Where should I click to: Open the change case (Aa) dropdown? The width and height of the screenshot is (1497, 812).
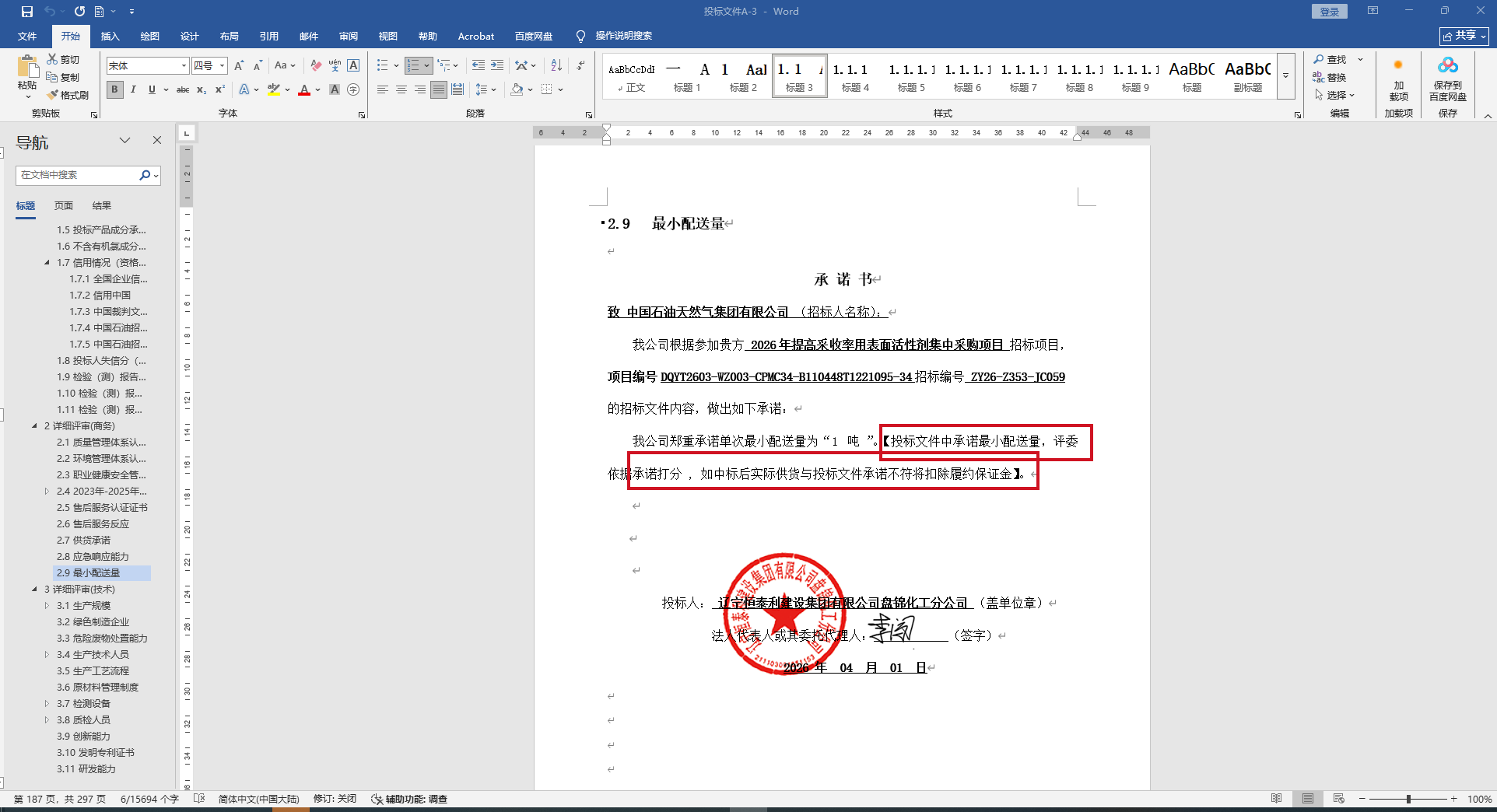click(x=285, y=65)
